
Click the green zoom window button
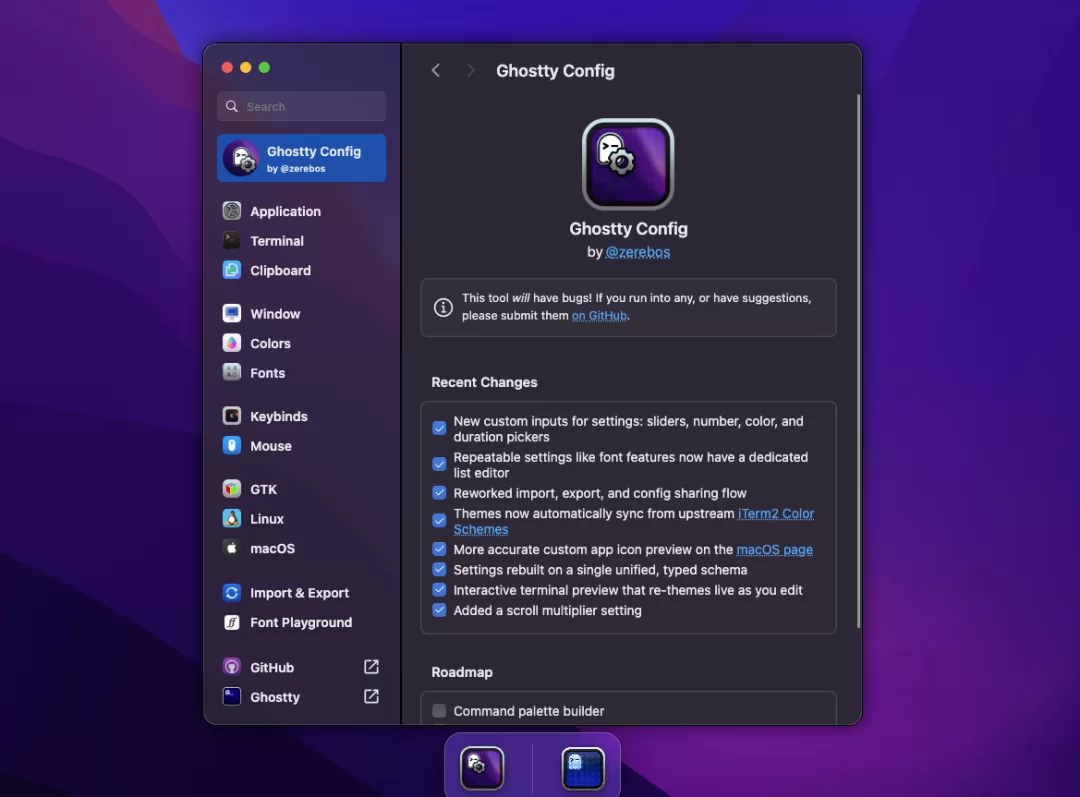coord(264,68)
